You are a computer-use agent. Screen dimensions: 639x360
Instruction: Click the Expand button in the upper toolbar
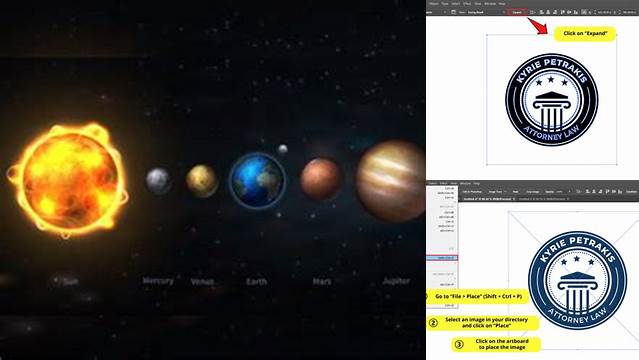tap(517, 12)
